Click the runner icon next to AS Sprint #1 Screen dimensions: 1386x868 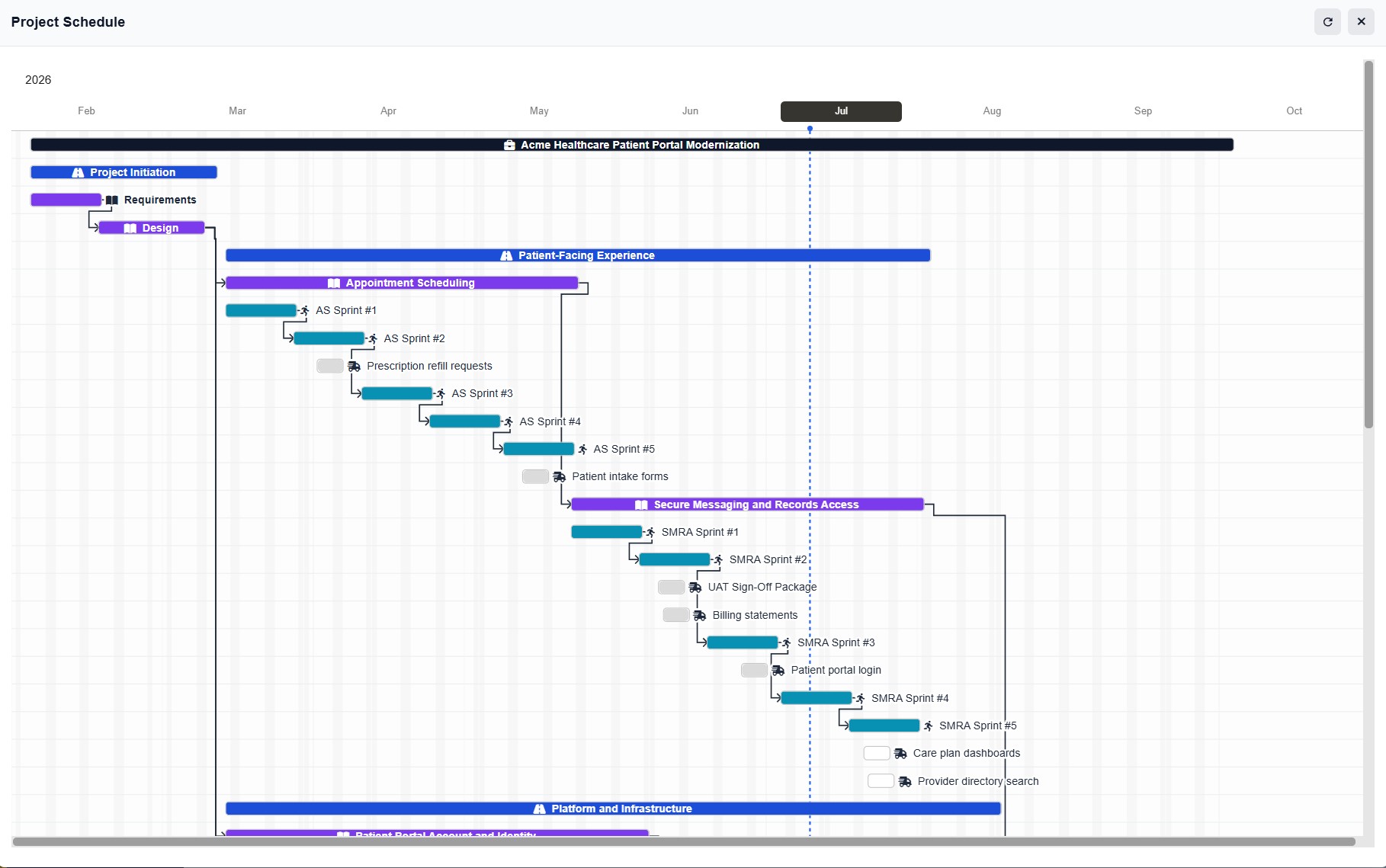[x=305, y=311]
